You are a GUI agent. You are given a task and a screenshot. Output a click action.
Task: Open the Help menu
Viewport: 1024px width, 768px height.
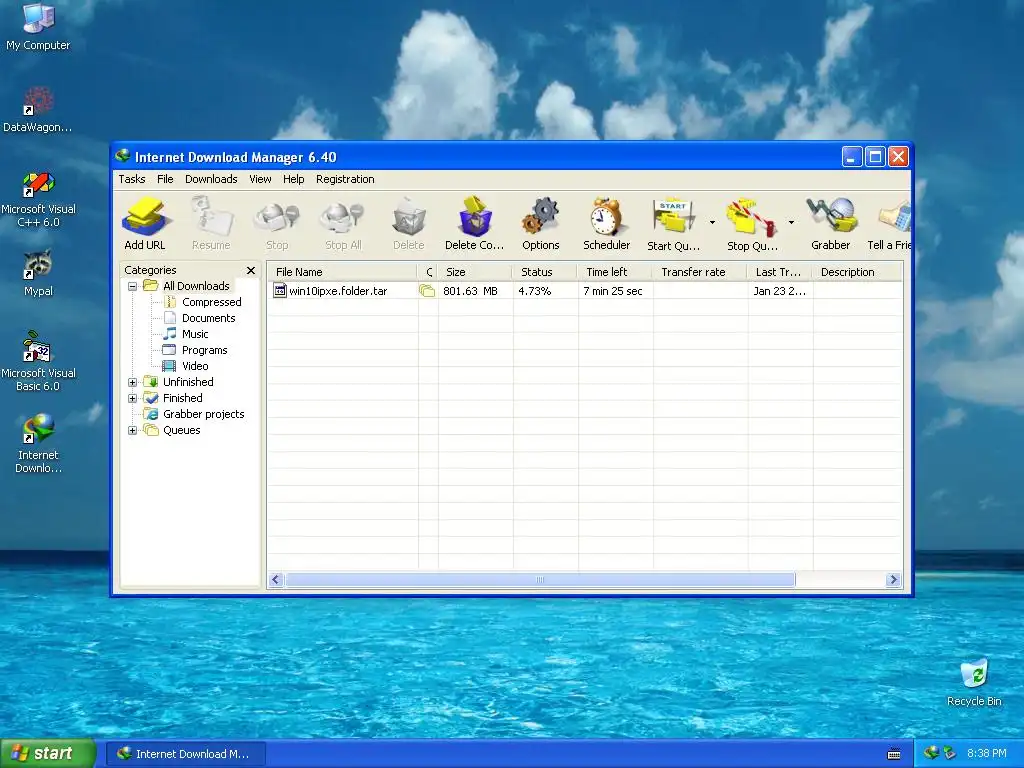[x=293, y=179]
